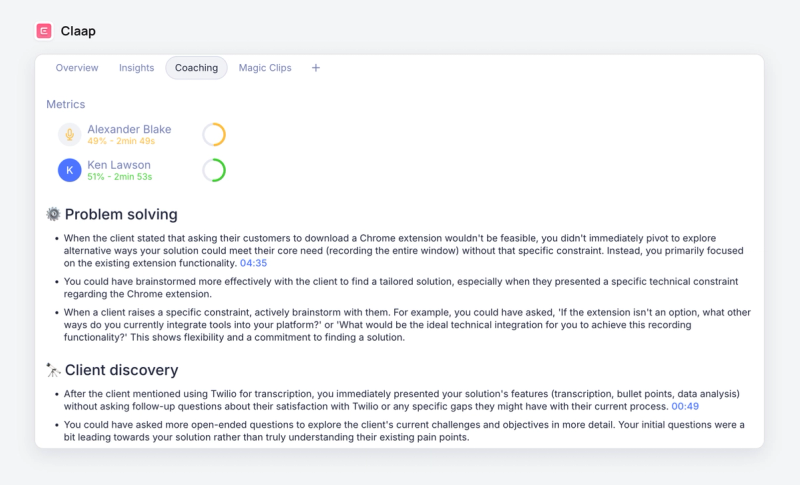Click the Metrics section label

[66, 105]
